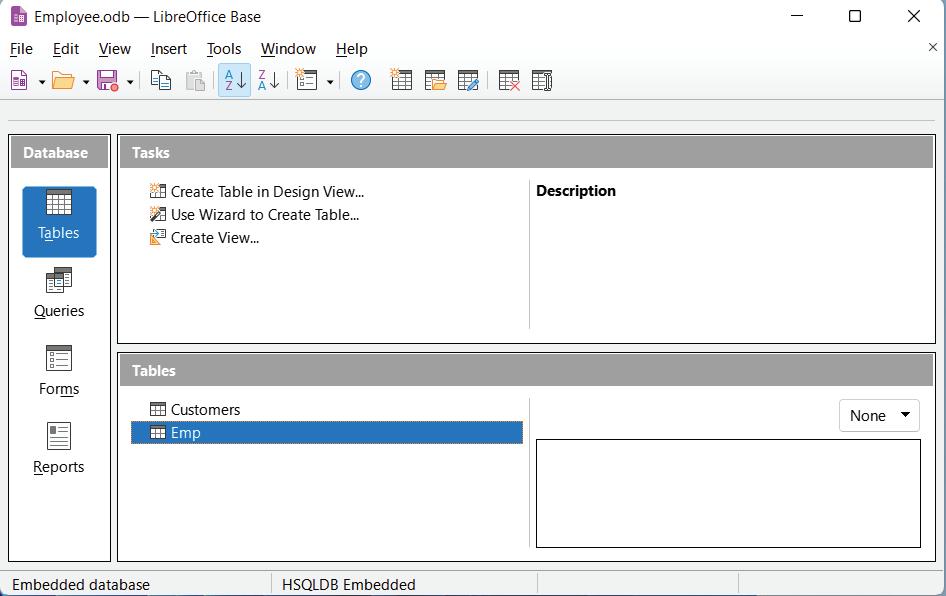This screenshot has width=946, height=596.
Task: Click Embedded database status text
Action: pyautogui.click(x=81, y=585)
